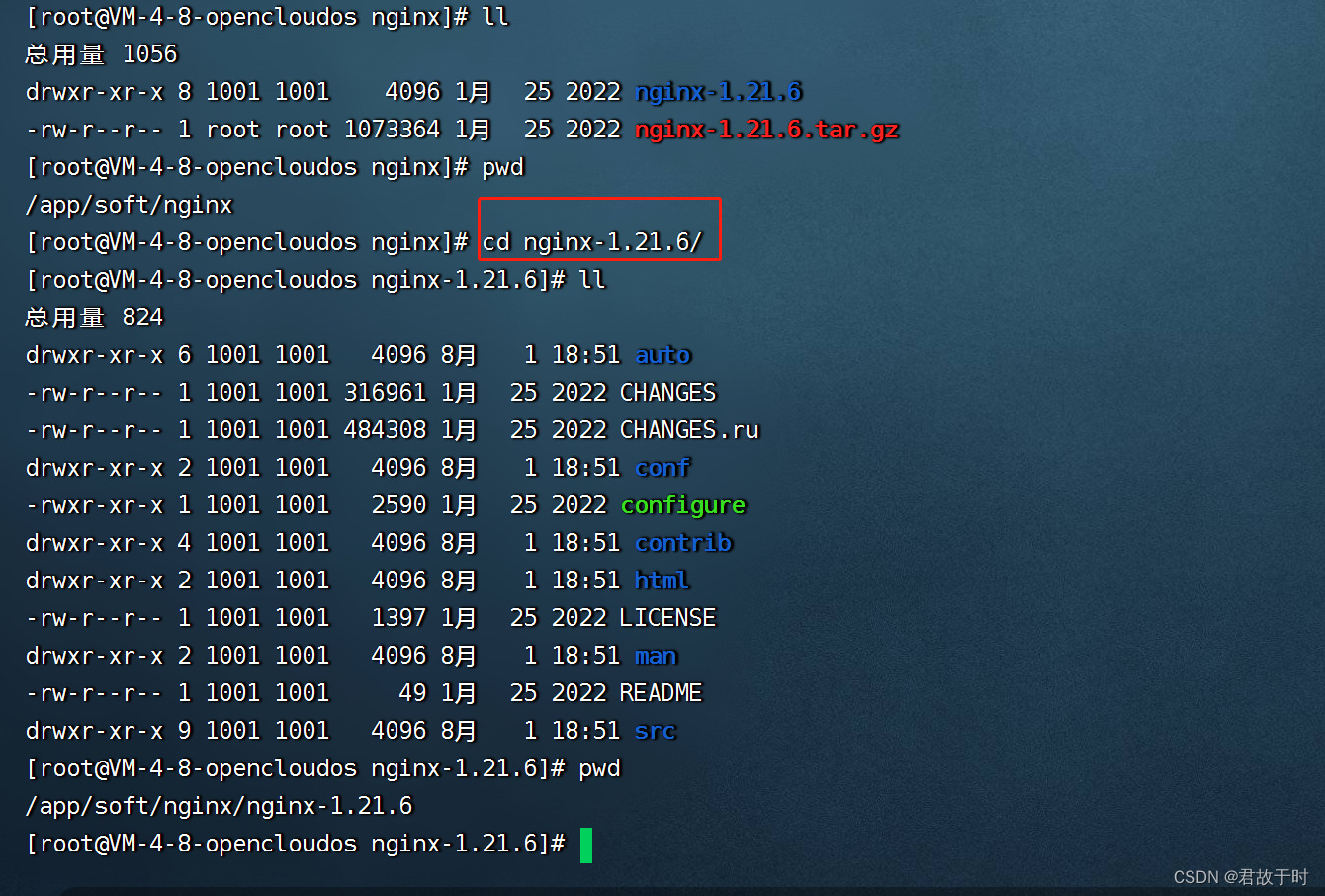This screenshot has height=896, width=1325.
Task: Click the 'cd nginx-1.21.6/' command text
Action: (592, 242)
